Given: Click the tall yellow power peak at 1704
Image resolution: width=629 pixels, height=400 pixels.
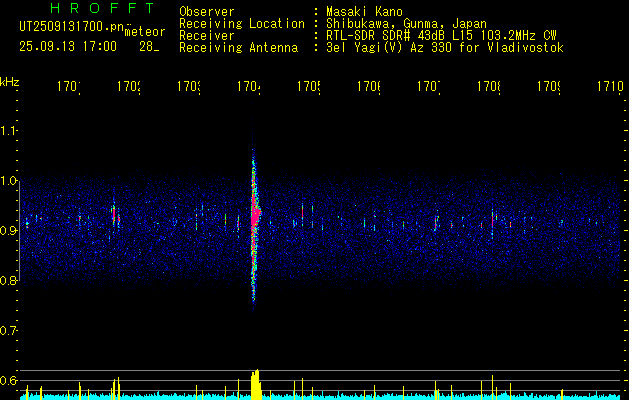Looking at the screenshot, I should pos(256,385).
